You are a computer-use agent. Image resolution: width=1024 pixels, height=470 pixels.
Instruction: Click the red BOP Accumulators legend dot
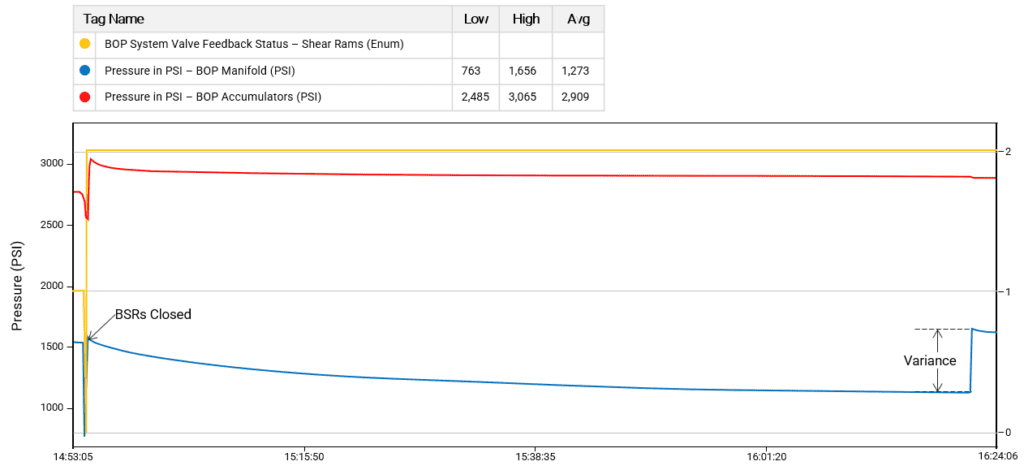(x=86, y=97)
